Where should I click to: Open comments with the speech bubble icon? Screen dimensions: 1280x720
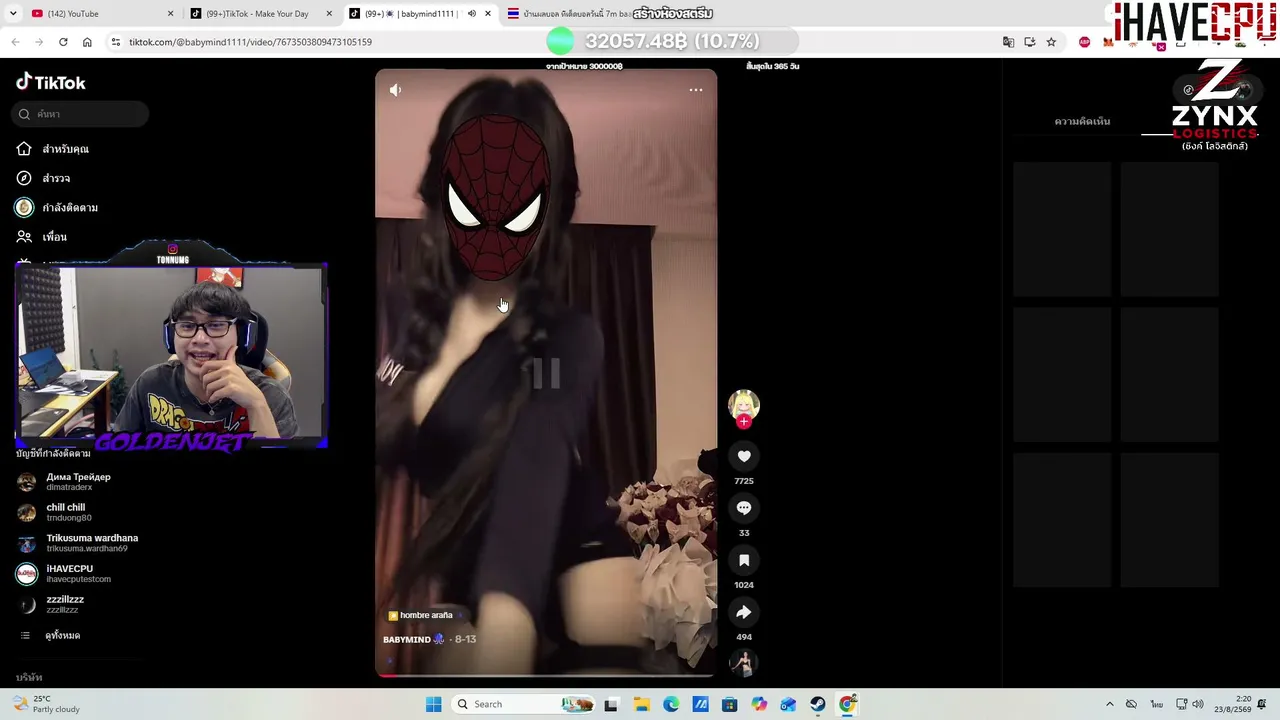click(x=744, y=508)
